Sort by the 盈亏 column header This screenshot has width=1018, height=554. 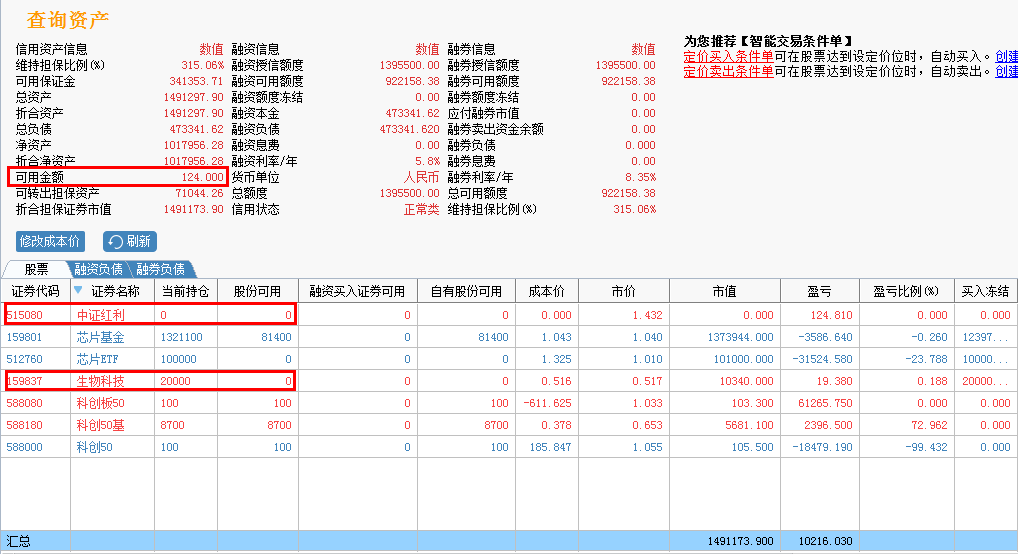coord(819,291)
